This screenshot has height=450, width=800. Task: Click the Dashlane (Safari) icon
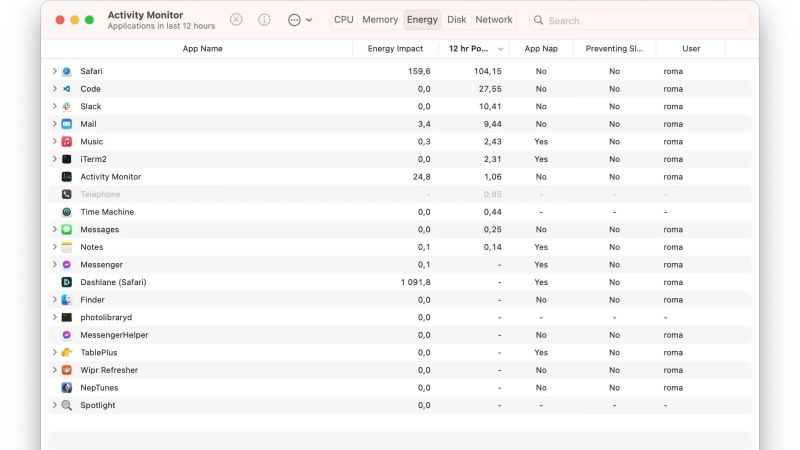[x=67, y=282]
